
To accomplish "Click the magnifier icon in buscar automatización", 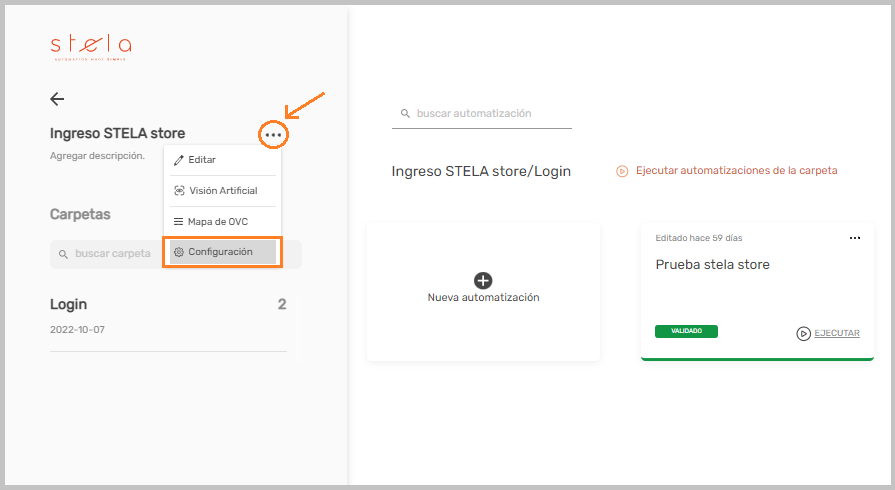I will click(x=405, y=114).
